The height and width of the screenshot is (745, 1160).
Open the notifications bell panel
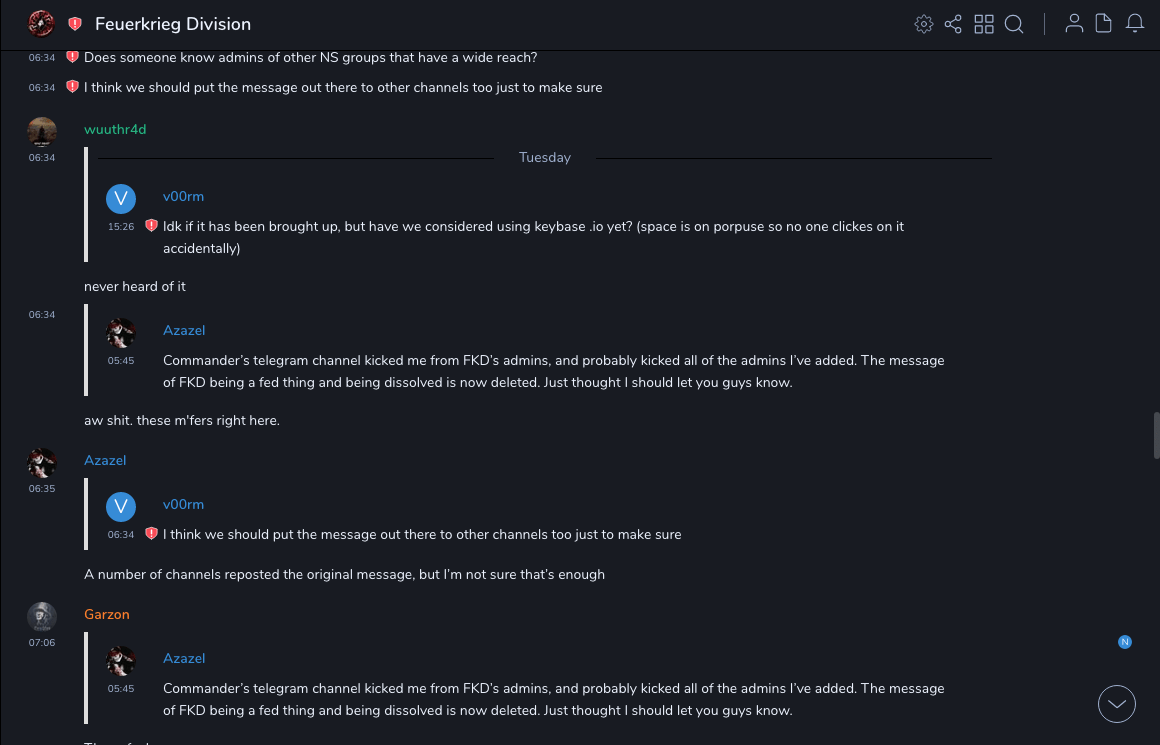(1135, 24)
